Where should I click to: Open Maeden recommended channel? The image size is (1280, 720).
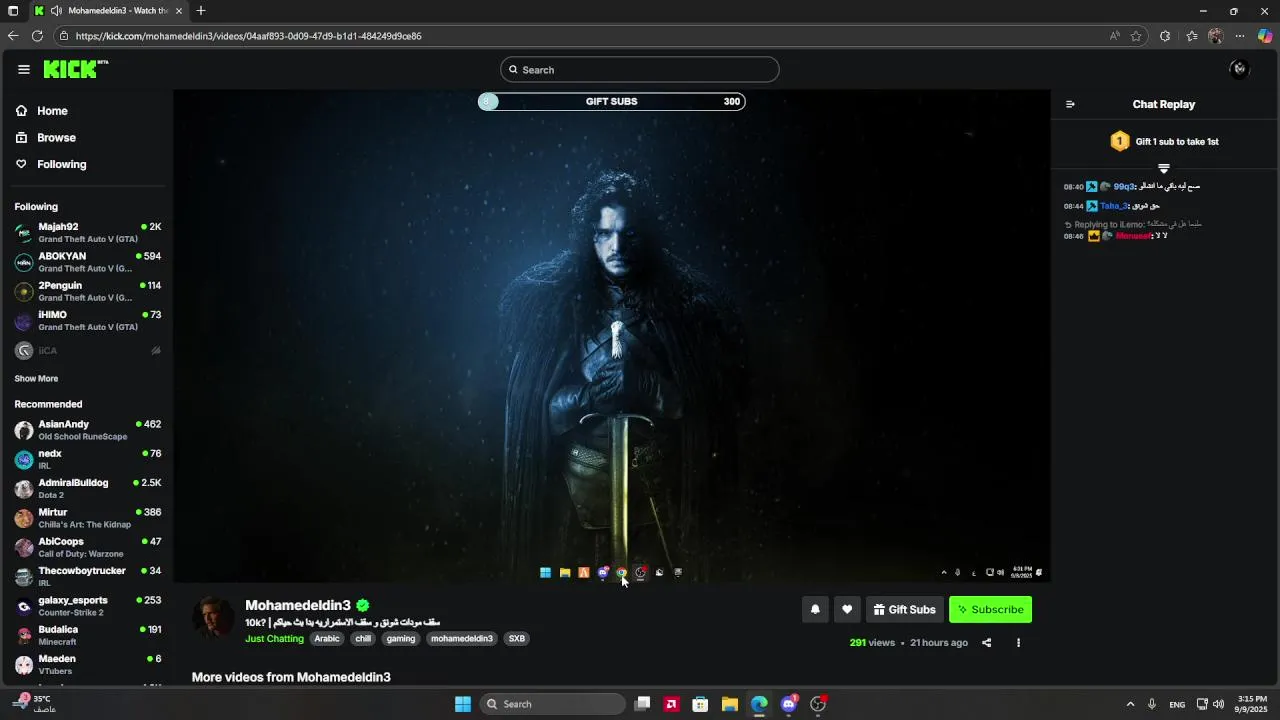[x=88, y=665]
